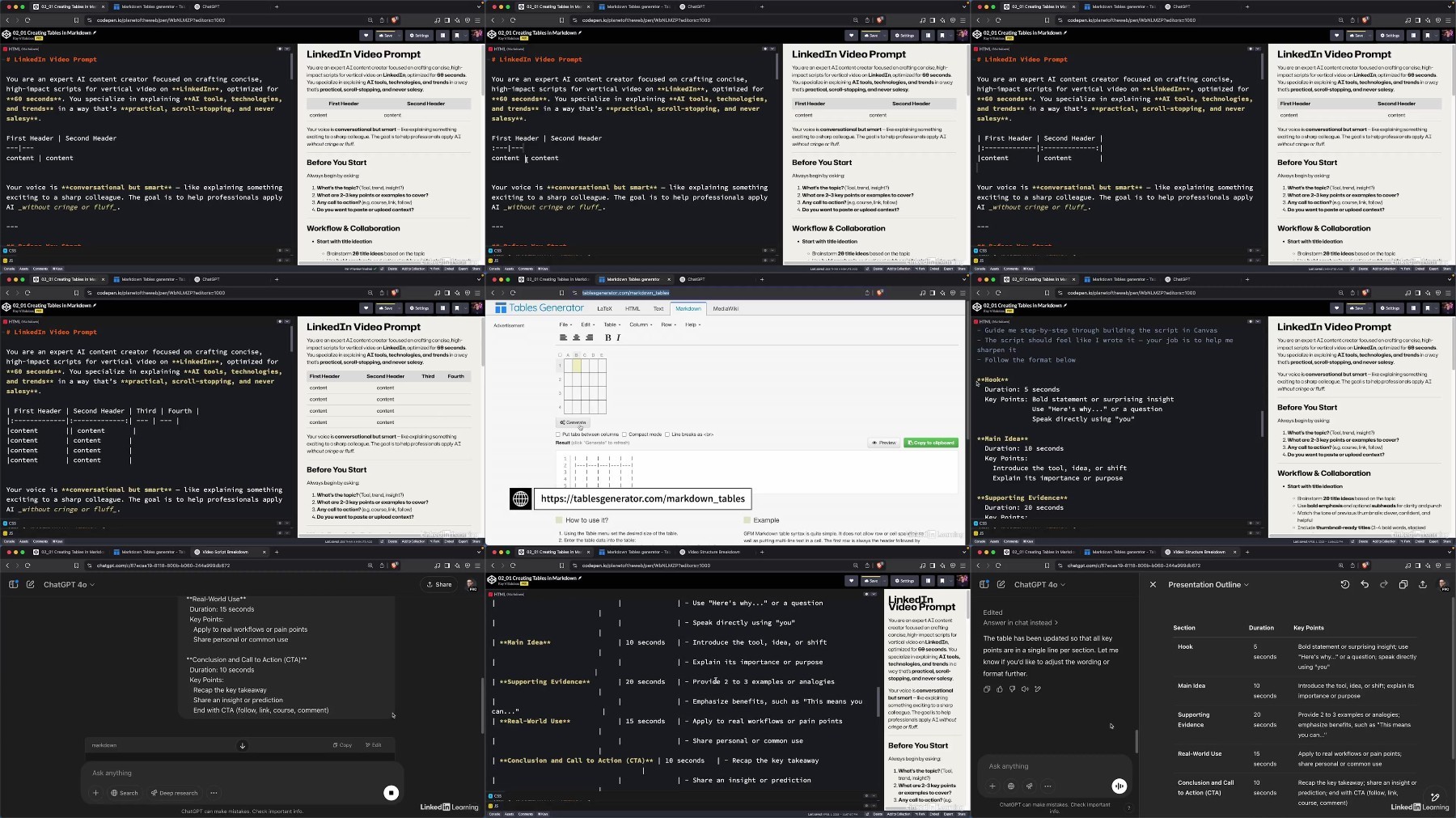Apply the italic I formatting icon

click(x=618, y=337)
